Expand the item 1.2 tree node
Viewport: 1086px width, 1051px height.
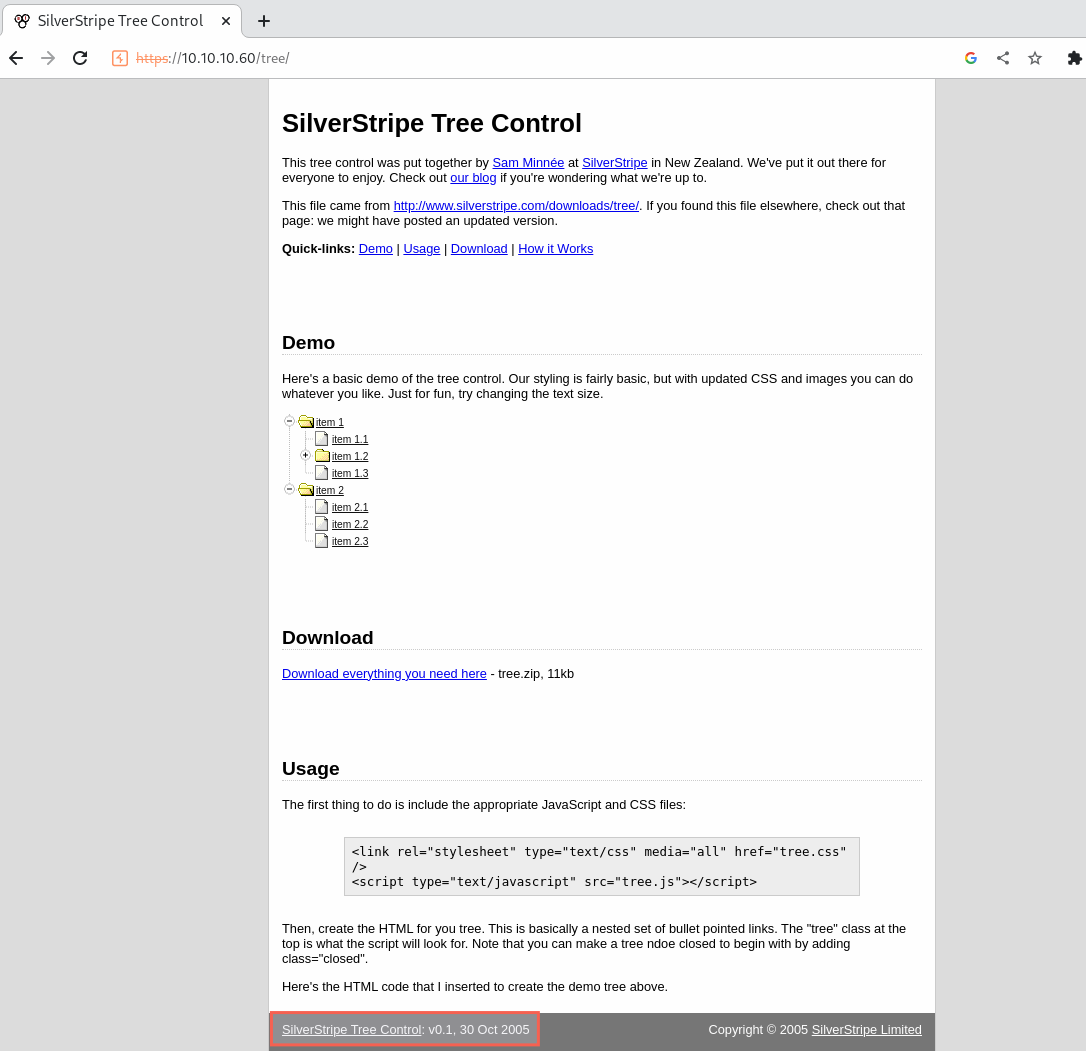coord(305,455)
